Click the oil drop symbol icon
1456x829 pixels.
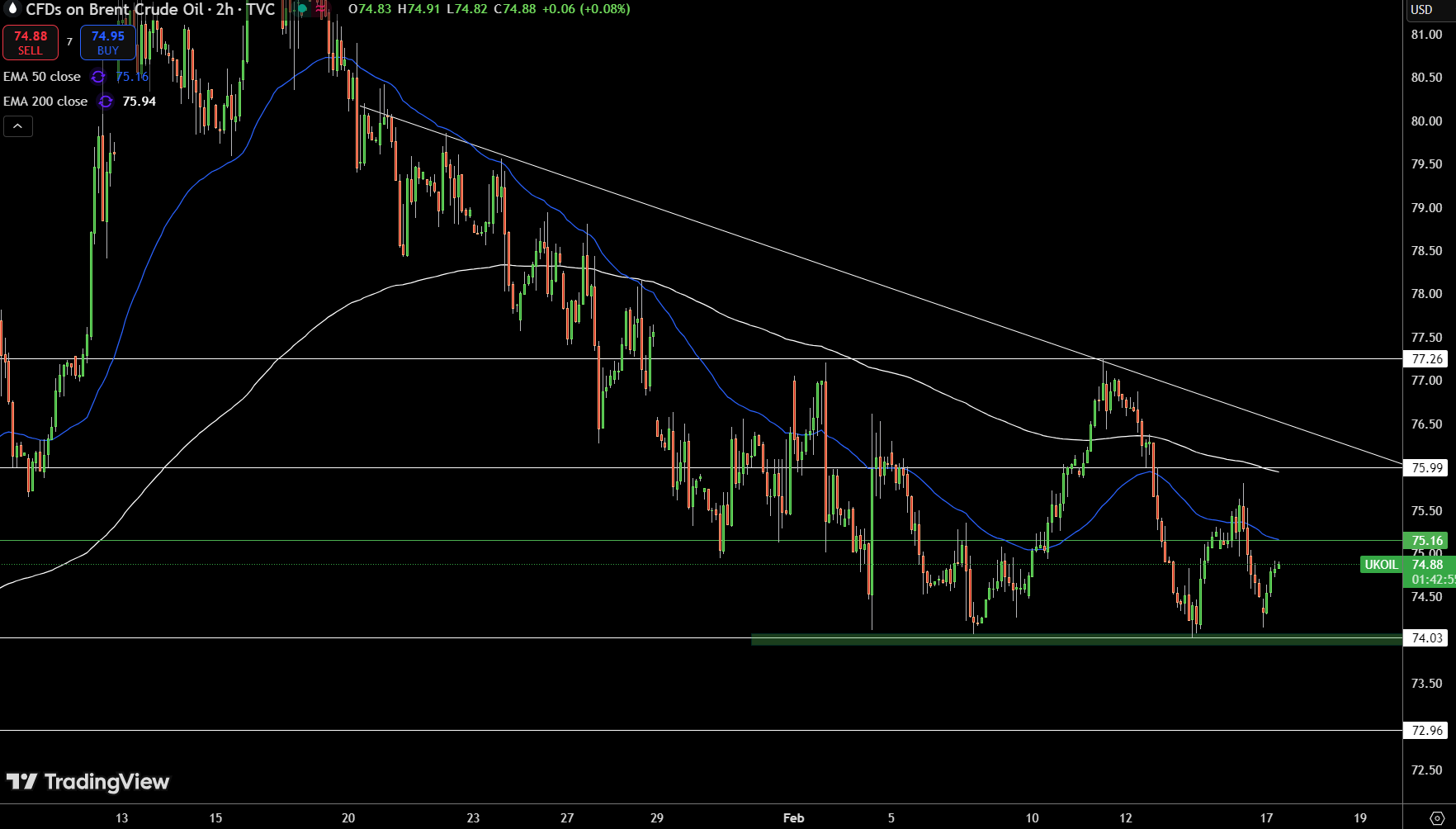tap(12, 8)
